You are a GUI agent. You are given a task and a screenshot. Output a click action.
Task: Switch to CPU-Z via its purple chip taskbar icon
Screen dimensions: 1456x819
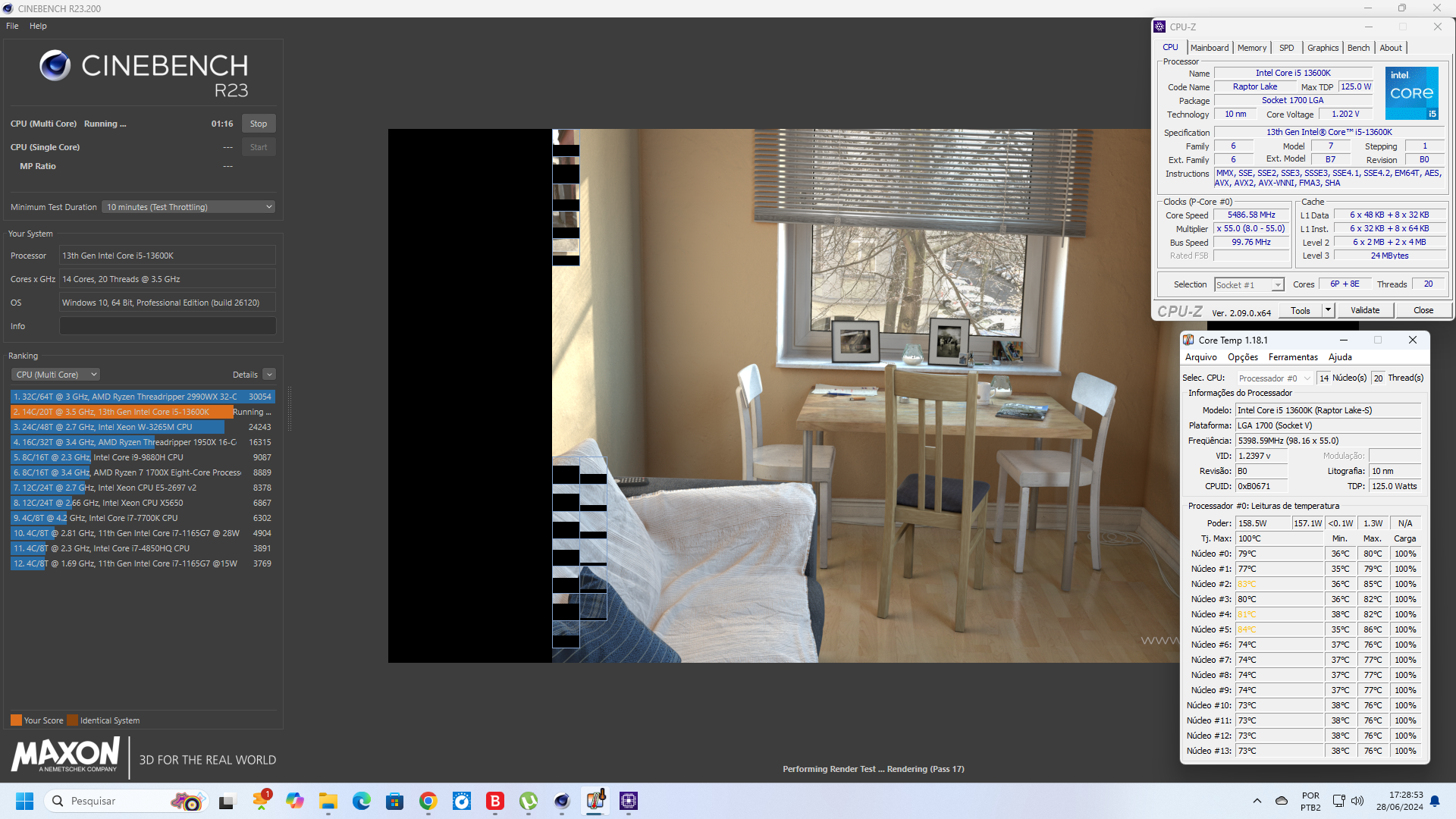629,801
